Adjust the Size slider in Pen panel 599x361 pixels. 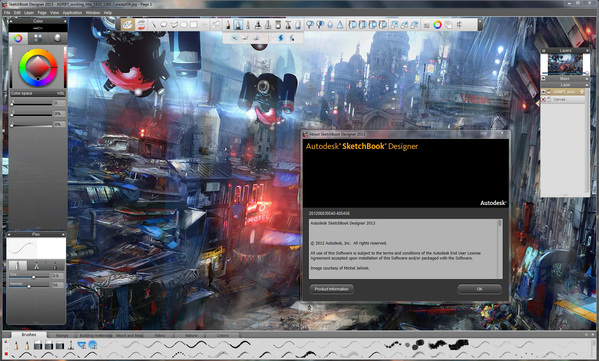coord(29,277)
